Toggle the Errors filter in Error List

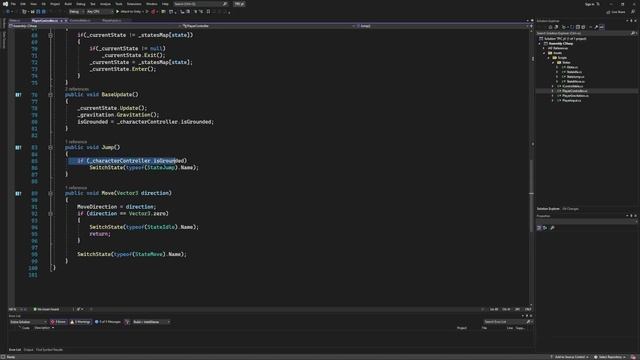click(58, 322)
